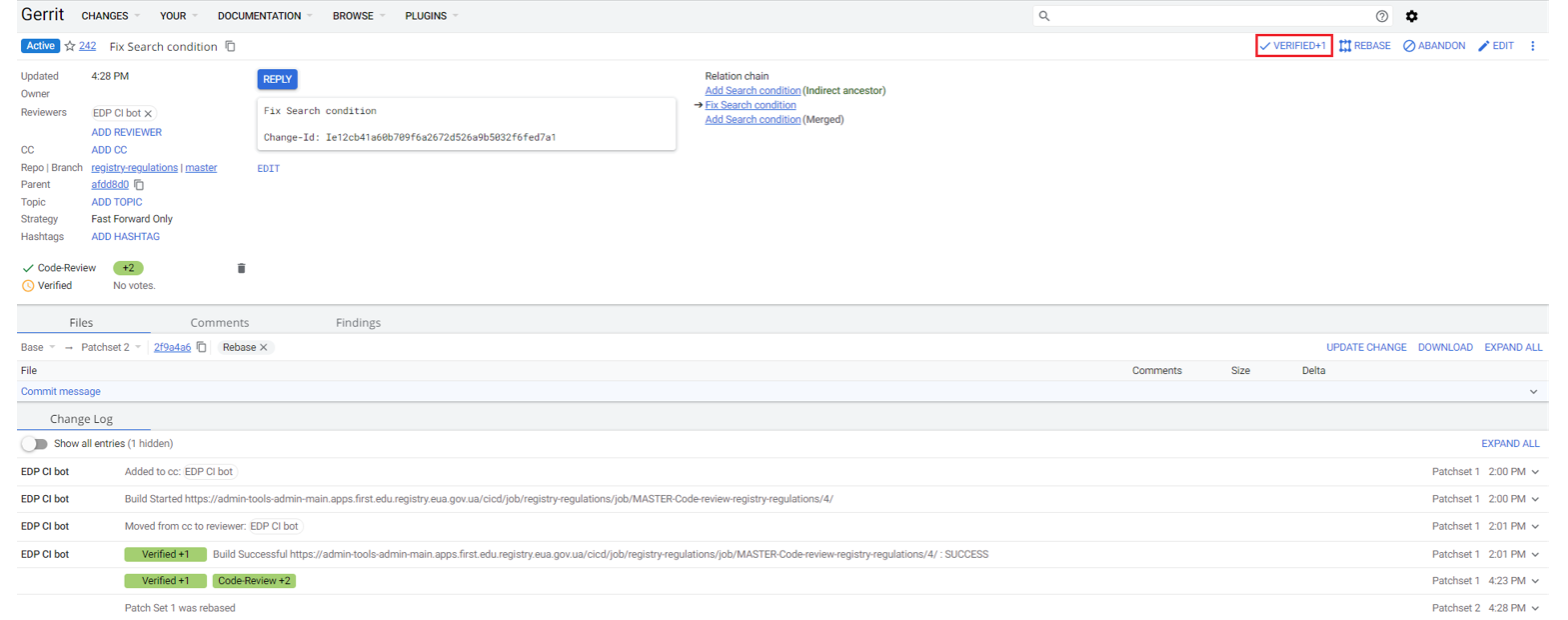This screenshot has width=1568, height=620.
Task: Remove the Rebase chip
Action: (x=264, y=348)
